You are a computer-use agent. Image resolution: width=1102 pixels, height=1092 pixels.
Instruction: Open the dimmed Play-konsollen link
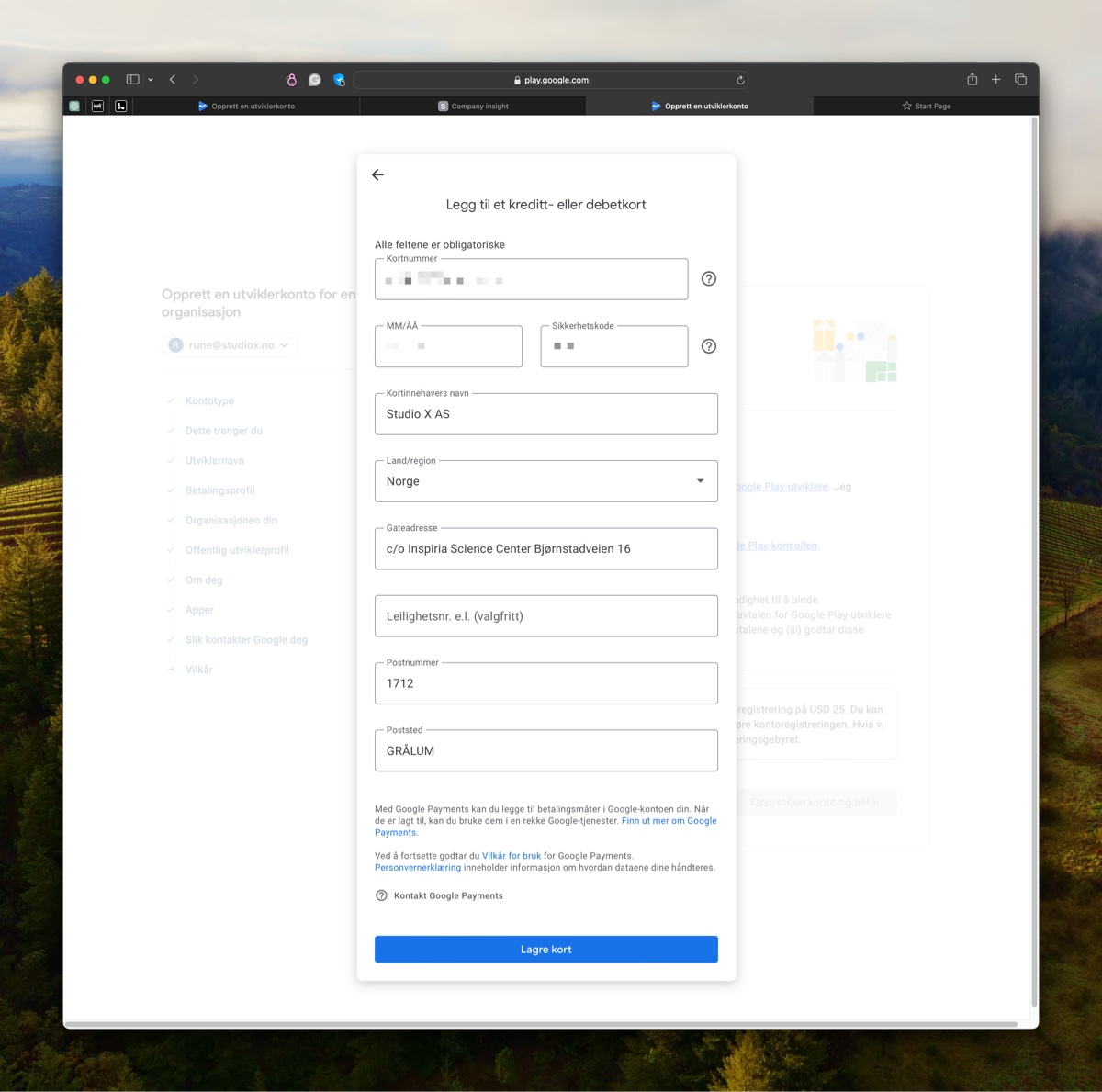(777, 546)
